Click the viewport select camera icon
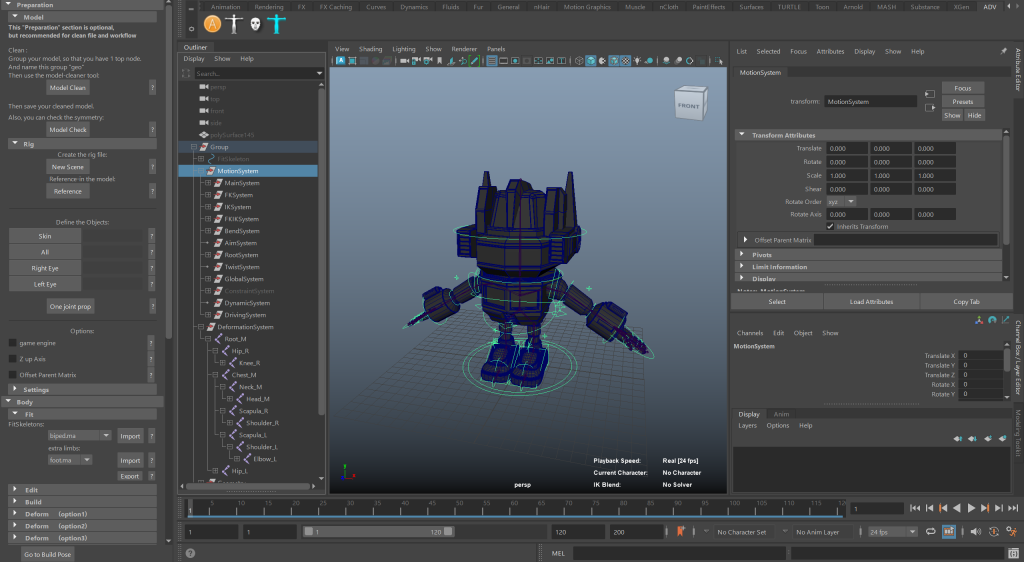The image size is (1024, 562). tap(404, 61)
